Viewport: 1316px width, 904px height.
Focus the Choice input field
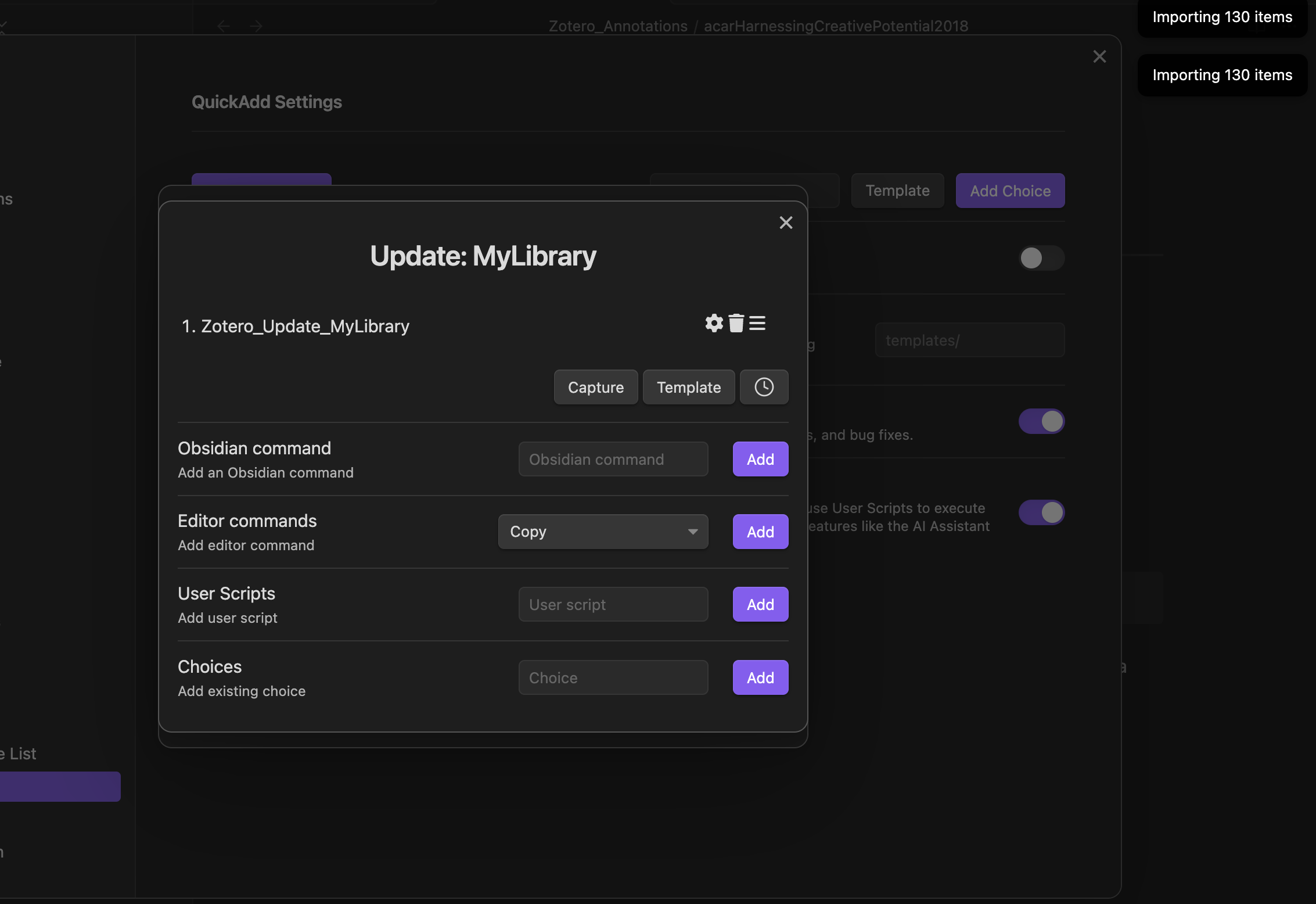[x=613, y=677]
